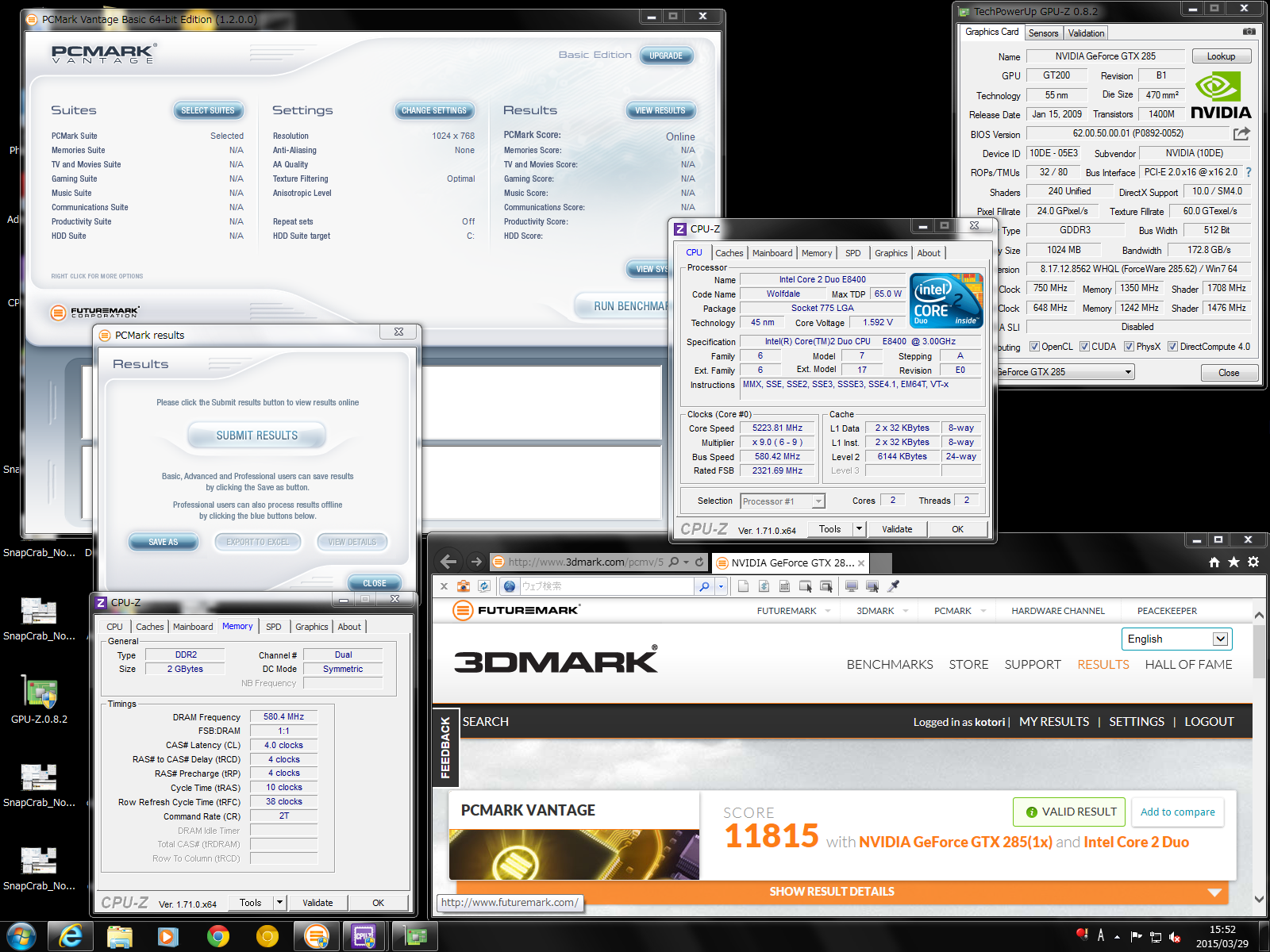1270x952 pixels.
Task: Open Mainboard tab in CPU-Z processor window
Action: click(x=772, y=253)
